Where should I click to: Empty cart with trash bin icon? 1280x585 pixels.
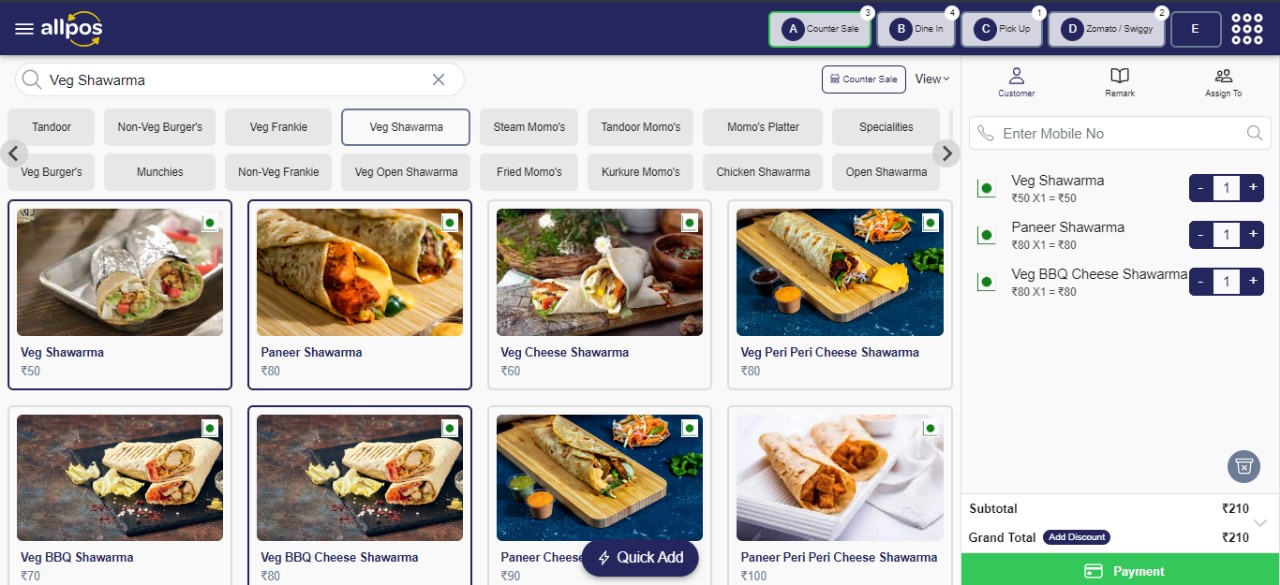point(1243,466)
